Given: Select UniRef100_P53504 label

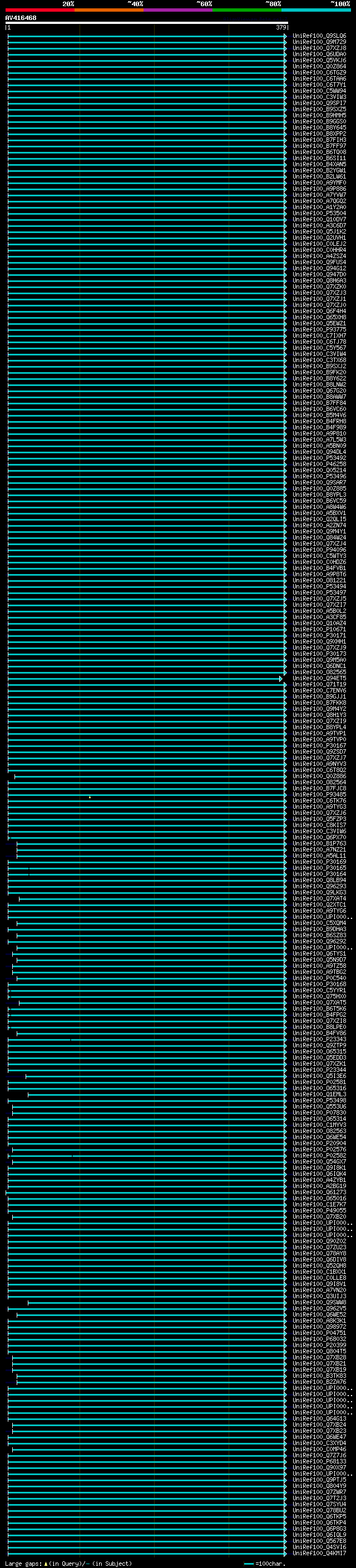Looking at the screenshot, I should click(x=319, y=214).
